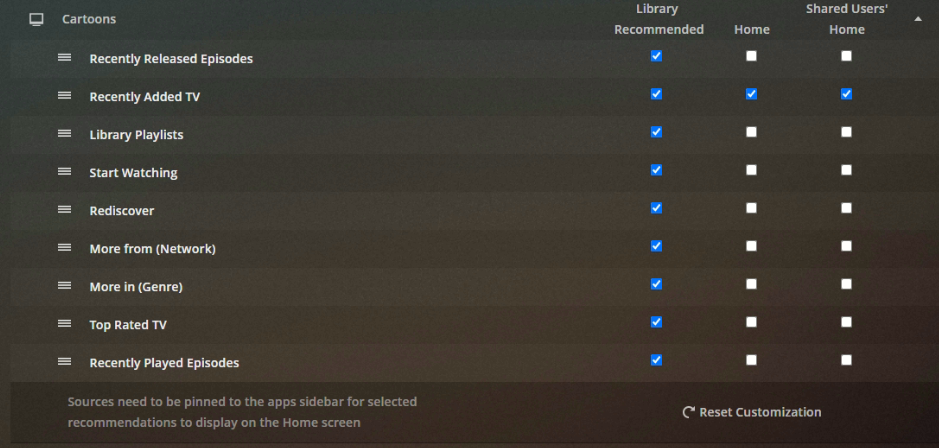This screenshot has width=939, height=448.
Task: Click the Library Recommended column header
Action: coord(659,19)
